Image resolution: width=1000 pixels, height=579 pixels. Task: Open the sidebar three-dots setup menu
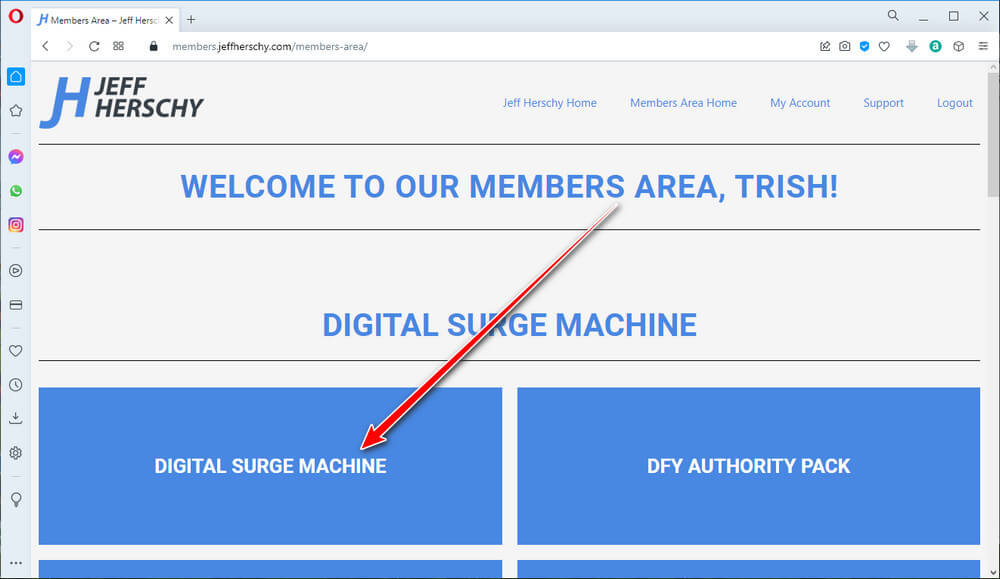pos(16,563)
